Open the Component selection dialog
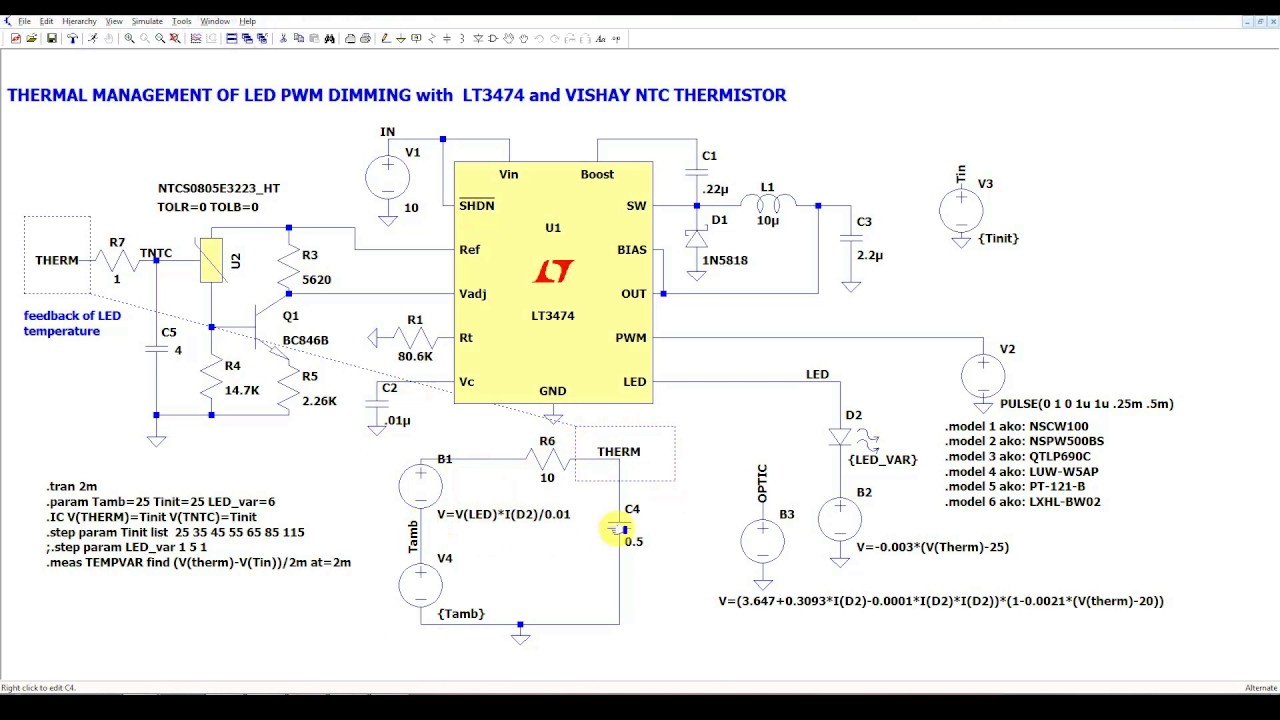 coord(493,38)
